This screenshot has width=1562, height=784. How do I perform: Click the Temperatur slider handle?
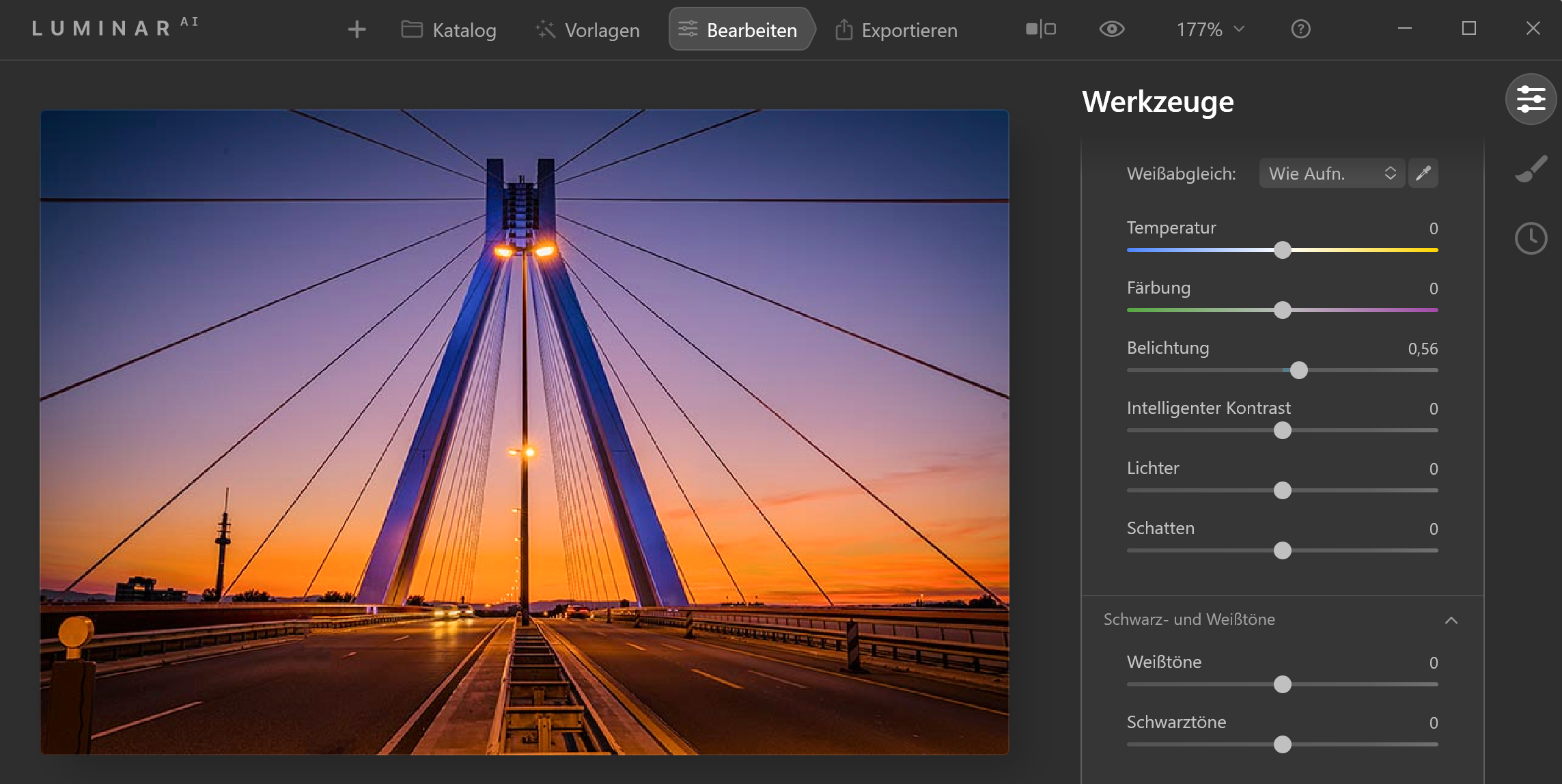click(1283, 250)
